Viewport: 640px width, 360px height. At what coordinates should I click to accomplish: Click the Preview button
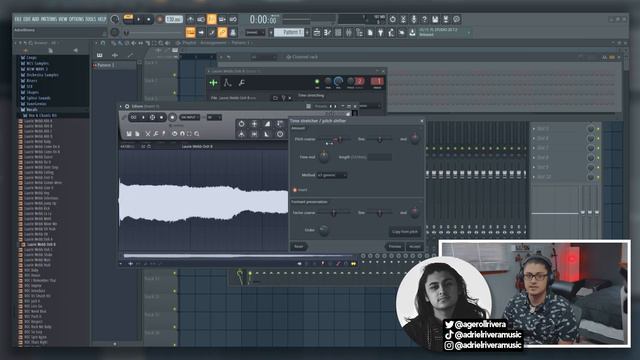(395, 247)
